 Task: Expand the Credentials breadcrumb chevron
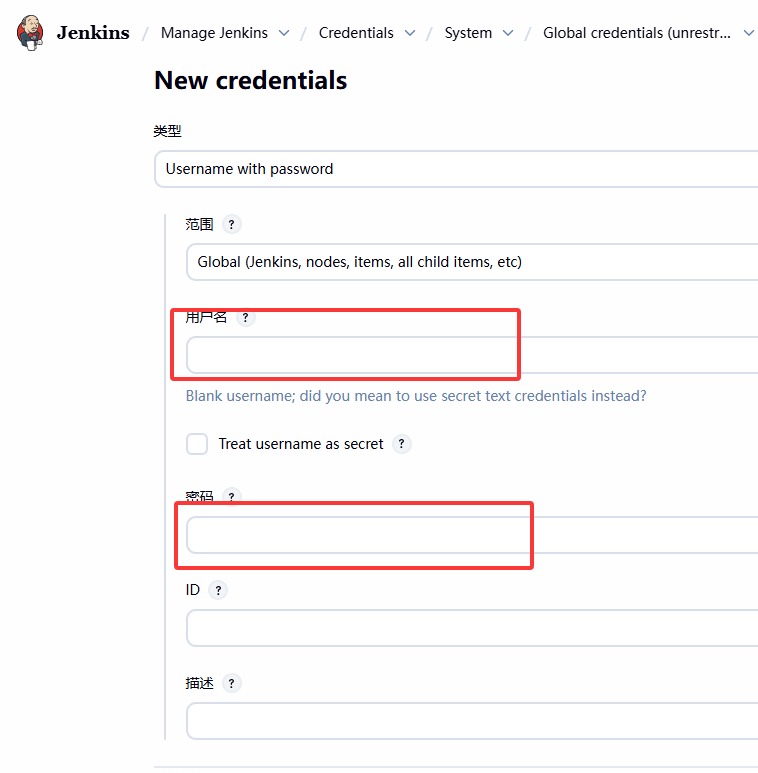pos(410,33)
